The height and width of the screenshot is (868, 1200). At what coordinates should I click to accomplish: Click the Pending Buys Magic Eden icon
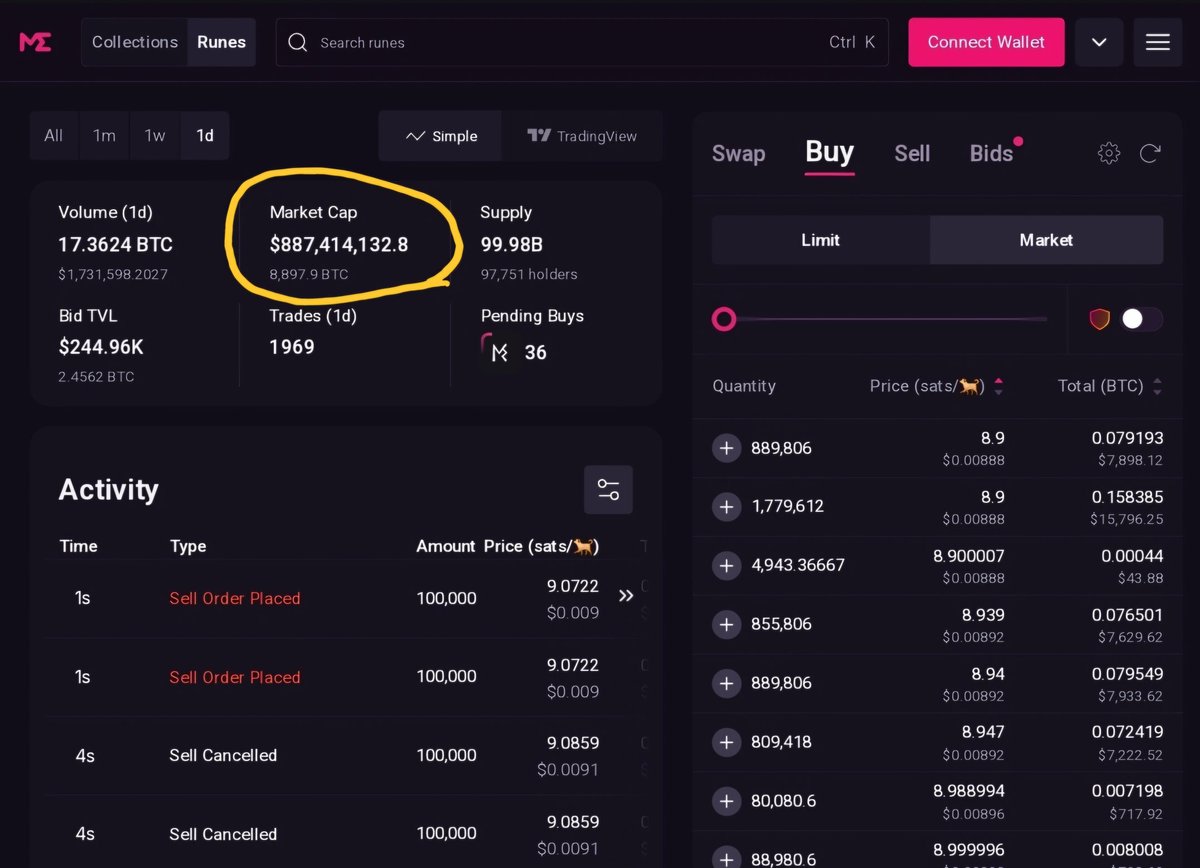[x=499, y=352]
